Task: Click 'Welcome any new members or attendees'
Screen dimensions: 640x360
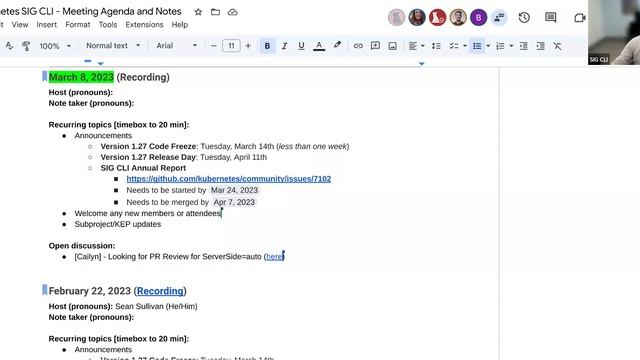Action: point(148,213)
